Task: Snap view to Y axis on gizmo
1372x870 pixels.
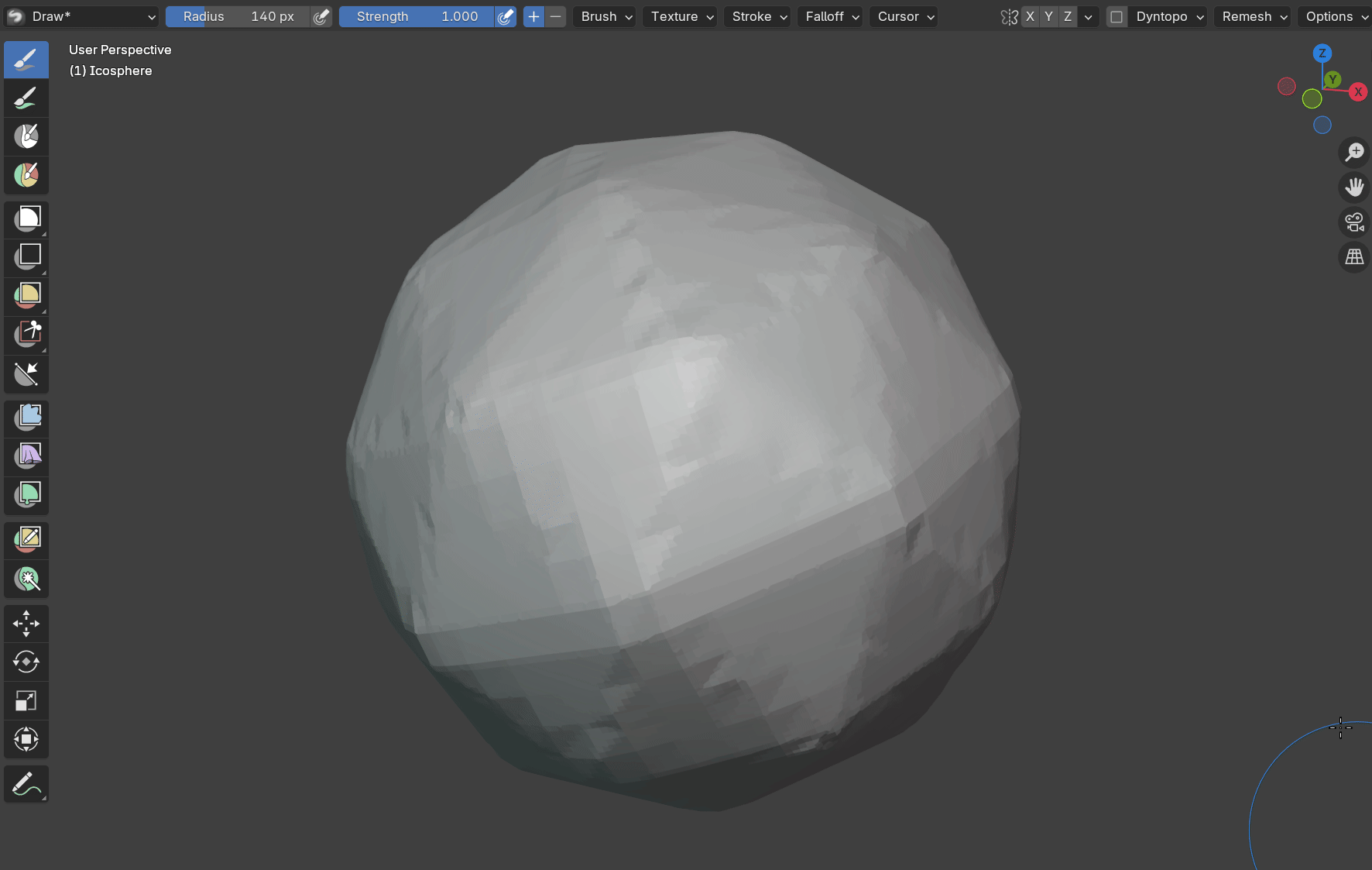Action: point(1332,79)
